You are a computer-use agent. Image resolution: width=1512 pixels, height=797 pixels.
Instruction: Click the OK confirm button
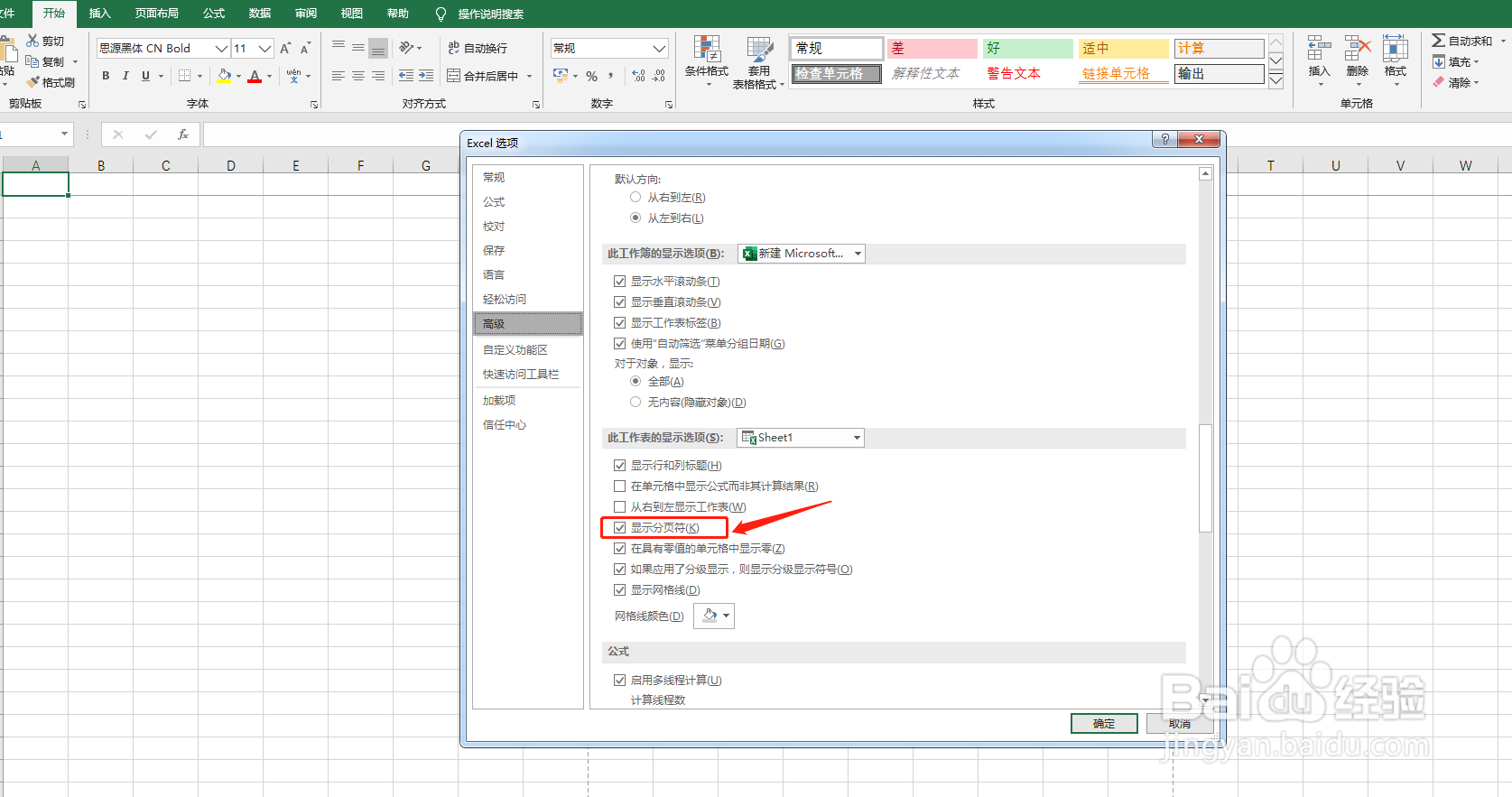coord(1104,723)
